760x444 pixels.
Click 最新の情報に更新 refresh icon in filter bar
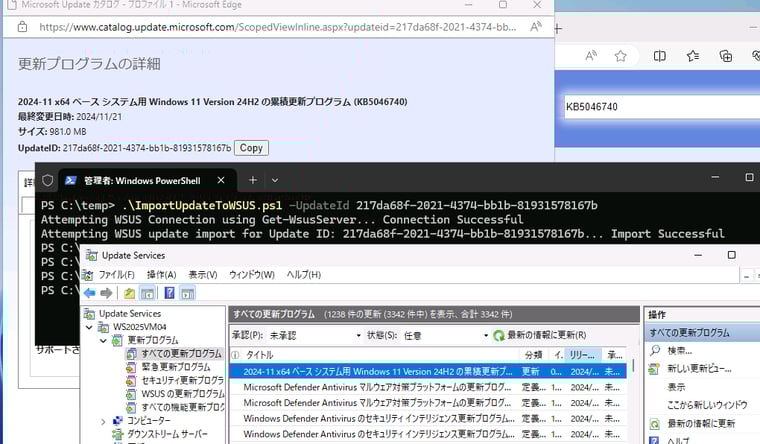coord(499,335)
